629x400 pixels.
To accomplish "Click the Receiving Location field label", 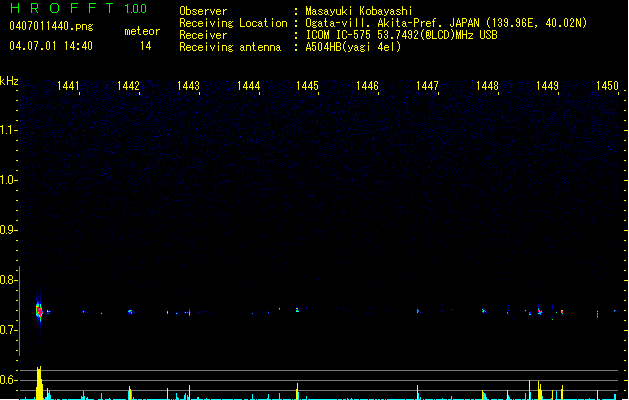I will 233,23.
